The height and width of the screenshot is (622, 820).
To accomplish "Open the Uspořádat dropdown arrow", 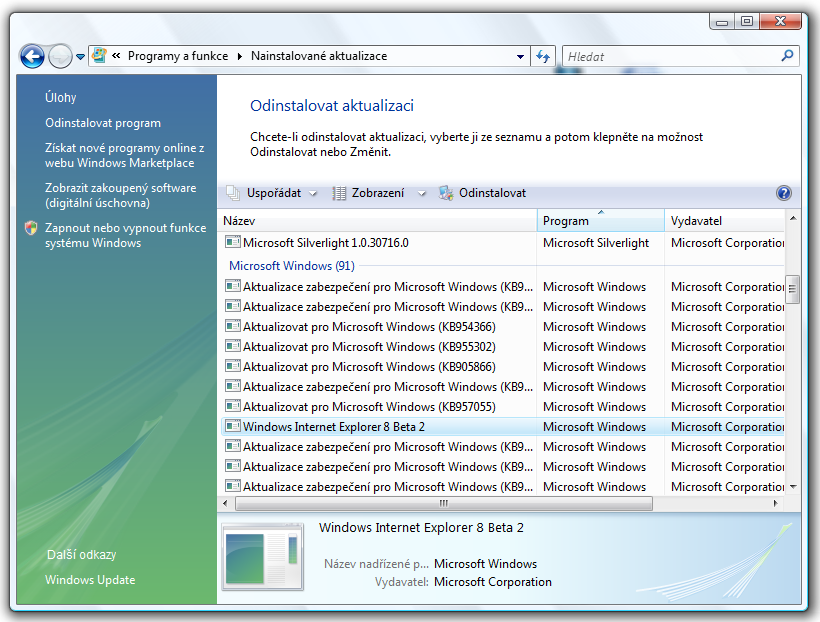I will (313, 194).
